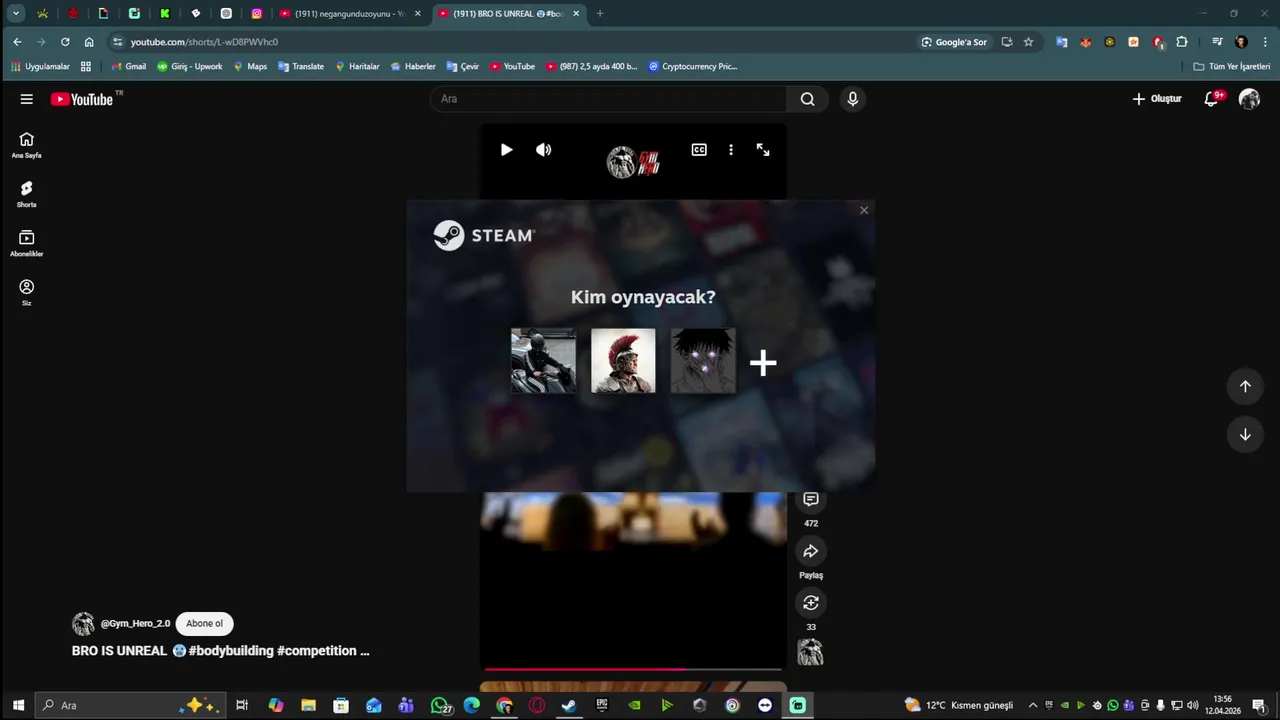Open the comments panel showing 472
Screen dimensions: 1280x720
(x=811, y=499)
